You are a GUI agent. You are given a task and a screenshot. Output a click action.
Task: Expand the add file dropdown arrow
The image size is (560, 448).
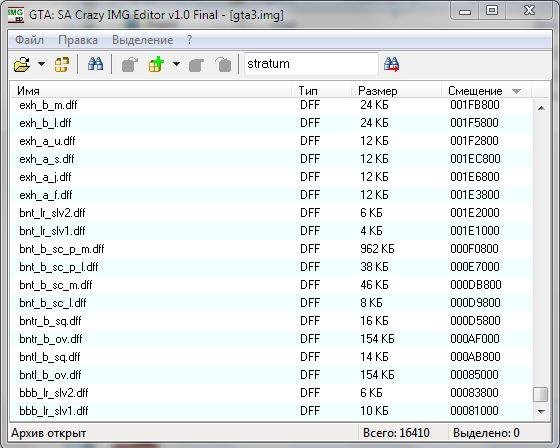pos(176,64)
